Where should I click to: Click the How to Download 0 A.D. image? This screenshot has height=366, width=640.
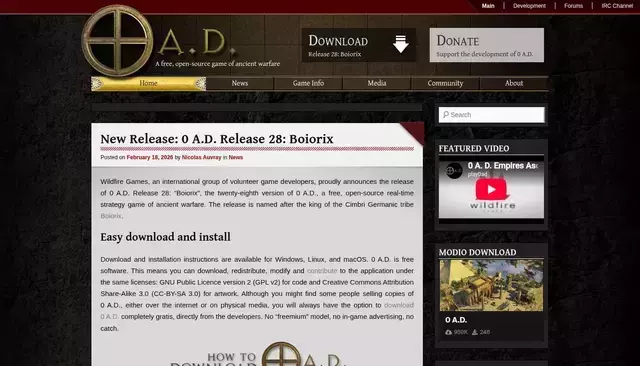pos(257,354)
